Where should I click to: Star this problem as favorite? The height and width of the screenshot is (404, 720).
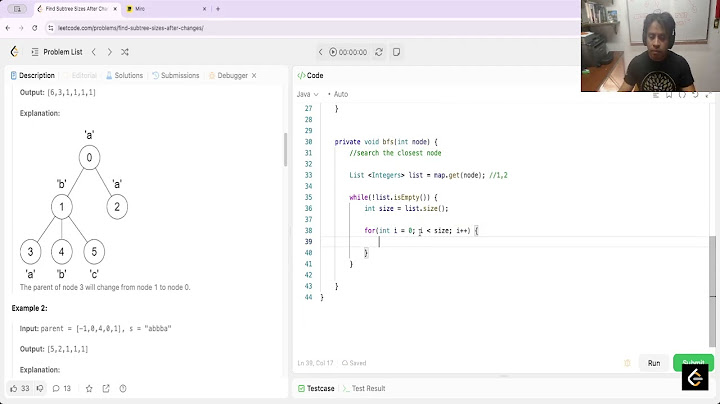coord(89,388)
